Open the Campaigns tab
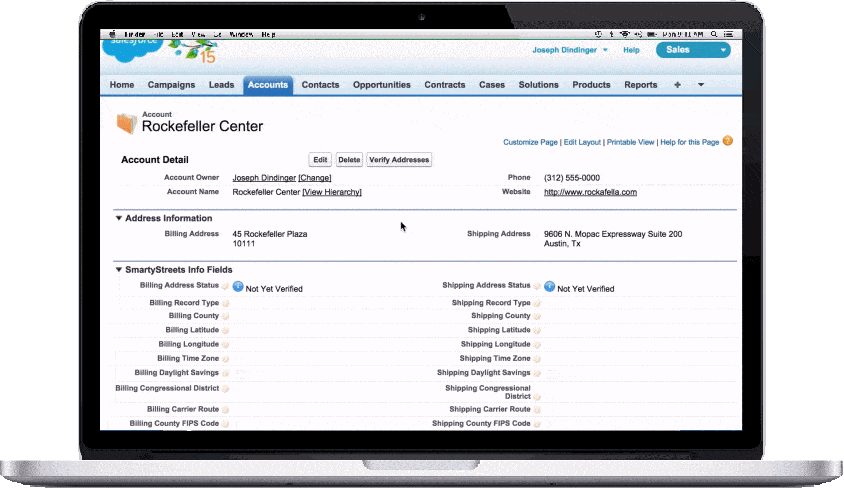This screenshot has height=492, width=844. click(171, 85)
